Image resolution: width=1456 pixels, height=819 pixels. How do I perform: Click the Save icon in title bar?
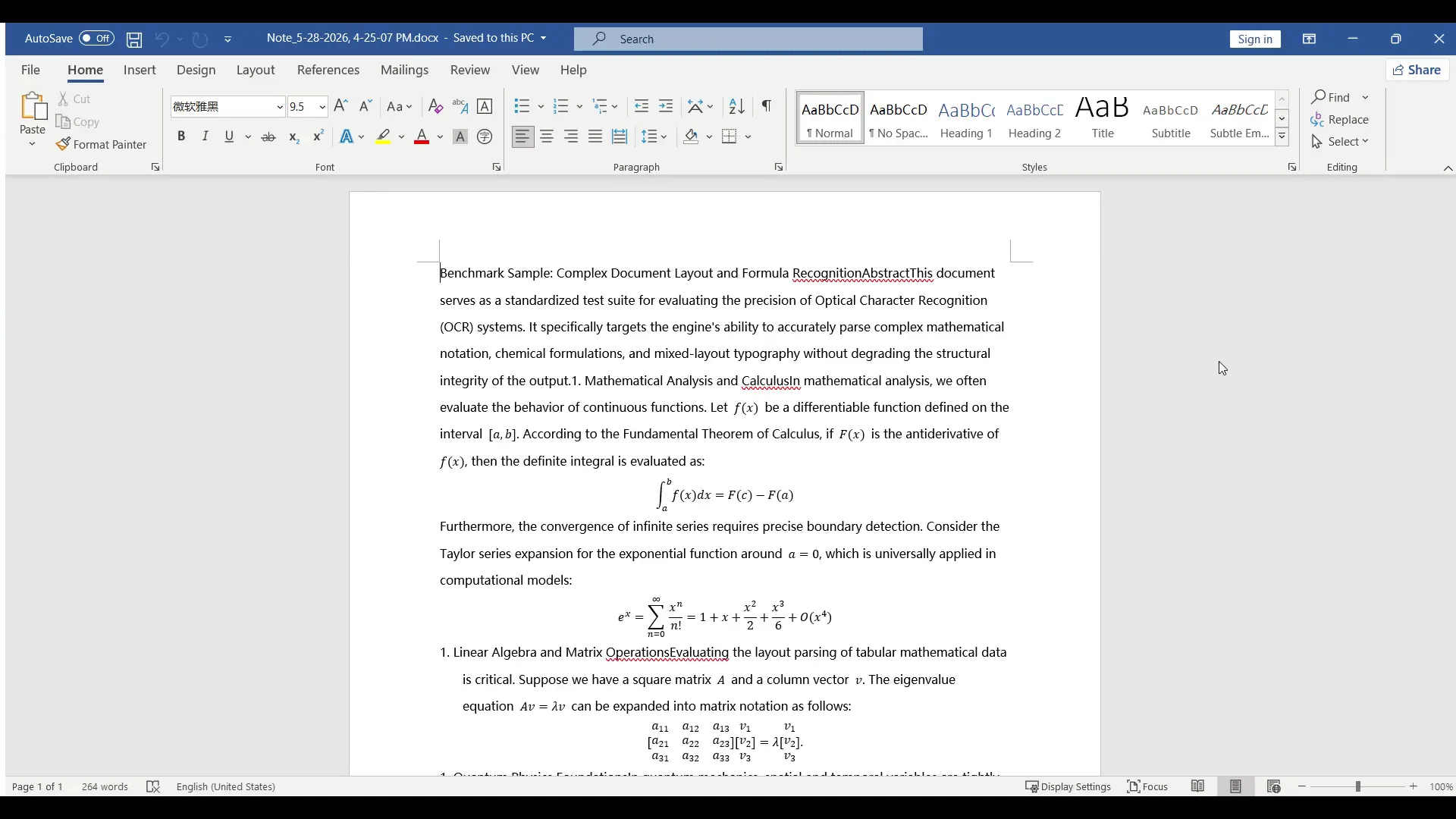point(134,39)
